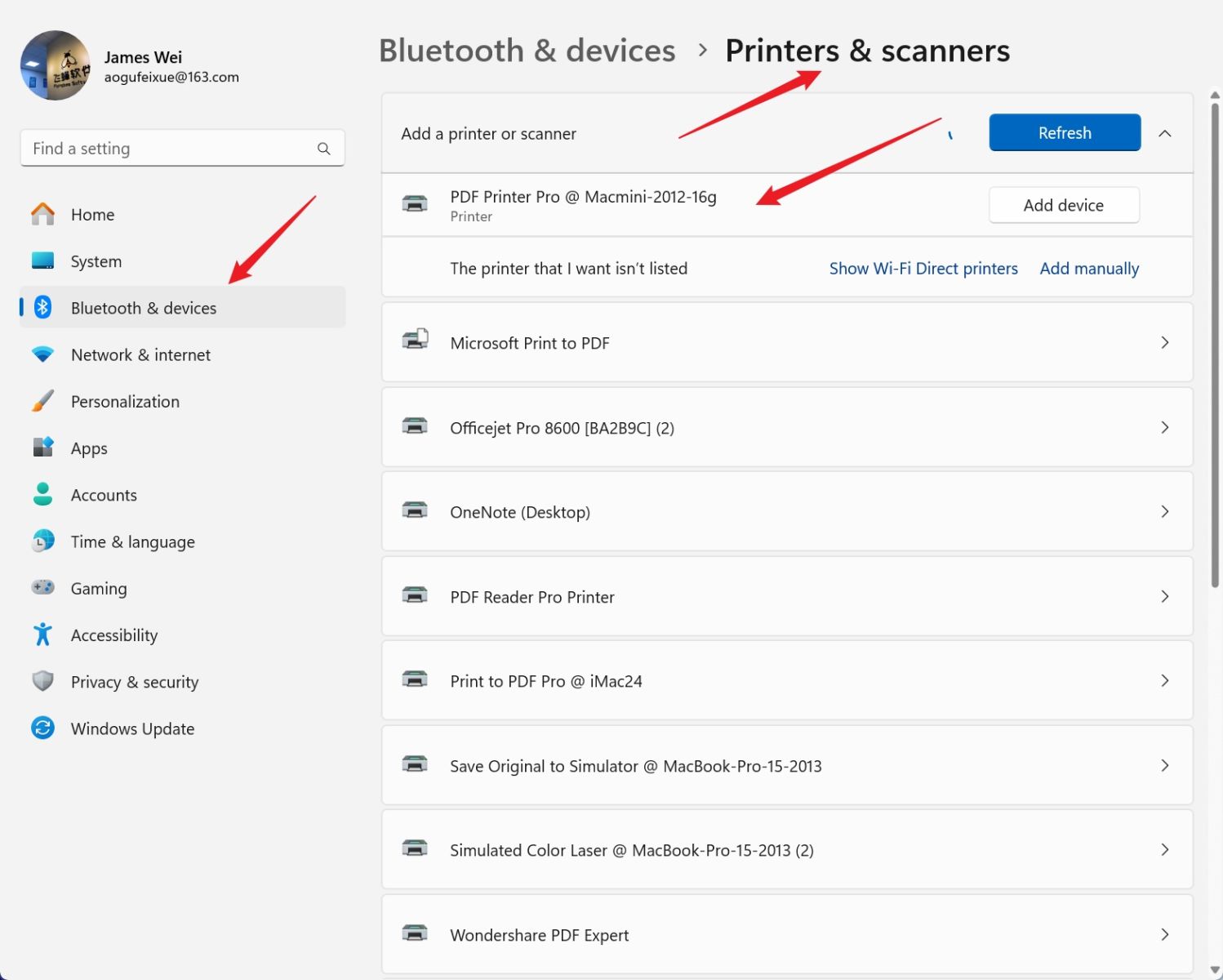The height and width of the screenshot is (980, 1223).
Task: Click the Privacy & security shield icon
Action: pyautogui.click(x=42, y=681)
